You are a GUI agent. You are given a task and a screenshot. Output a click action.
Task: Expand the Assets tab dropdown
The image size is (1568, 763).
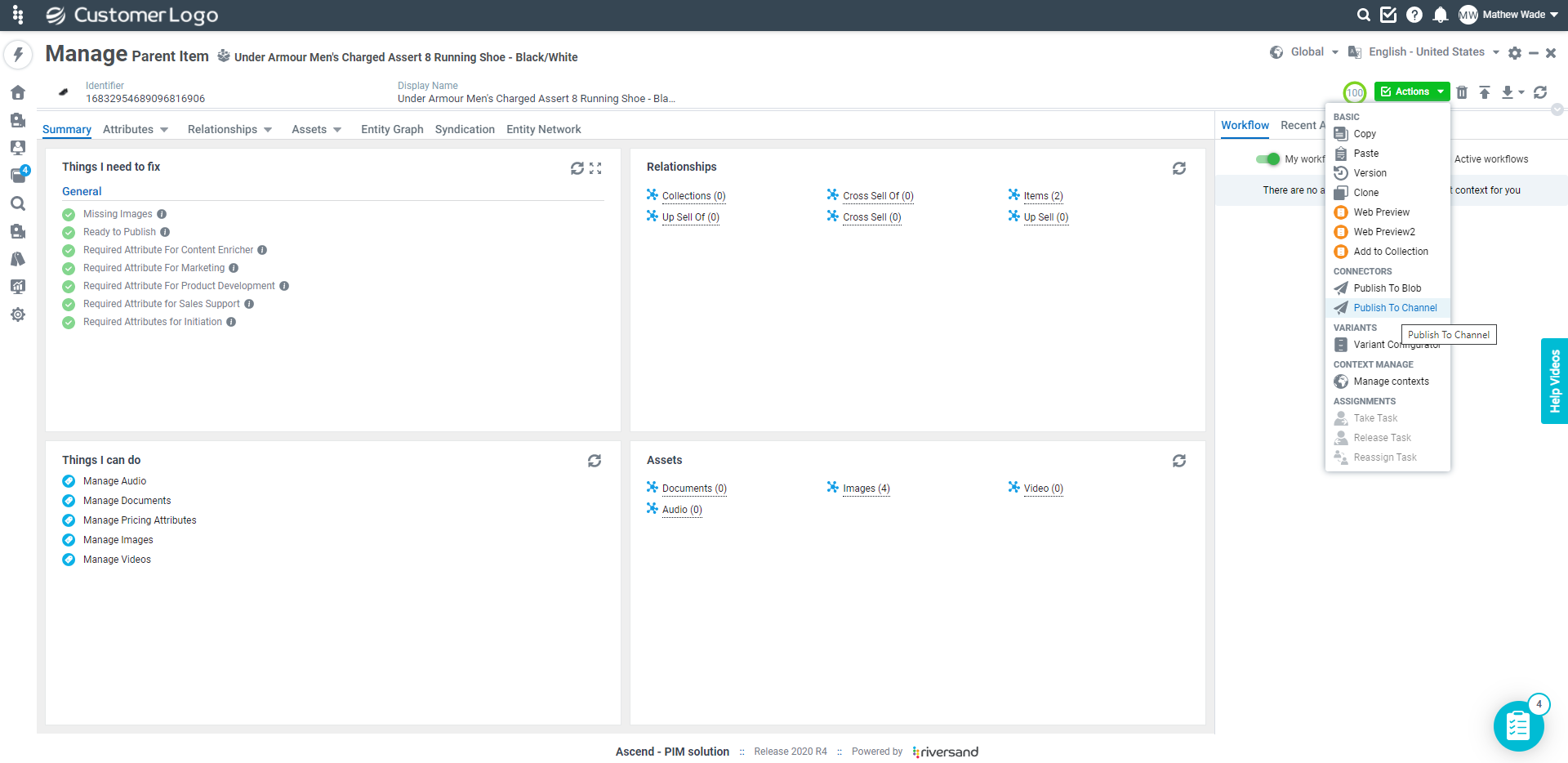(337, 130)
